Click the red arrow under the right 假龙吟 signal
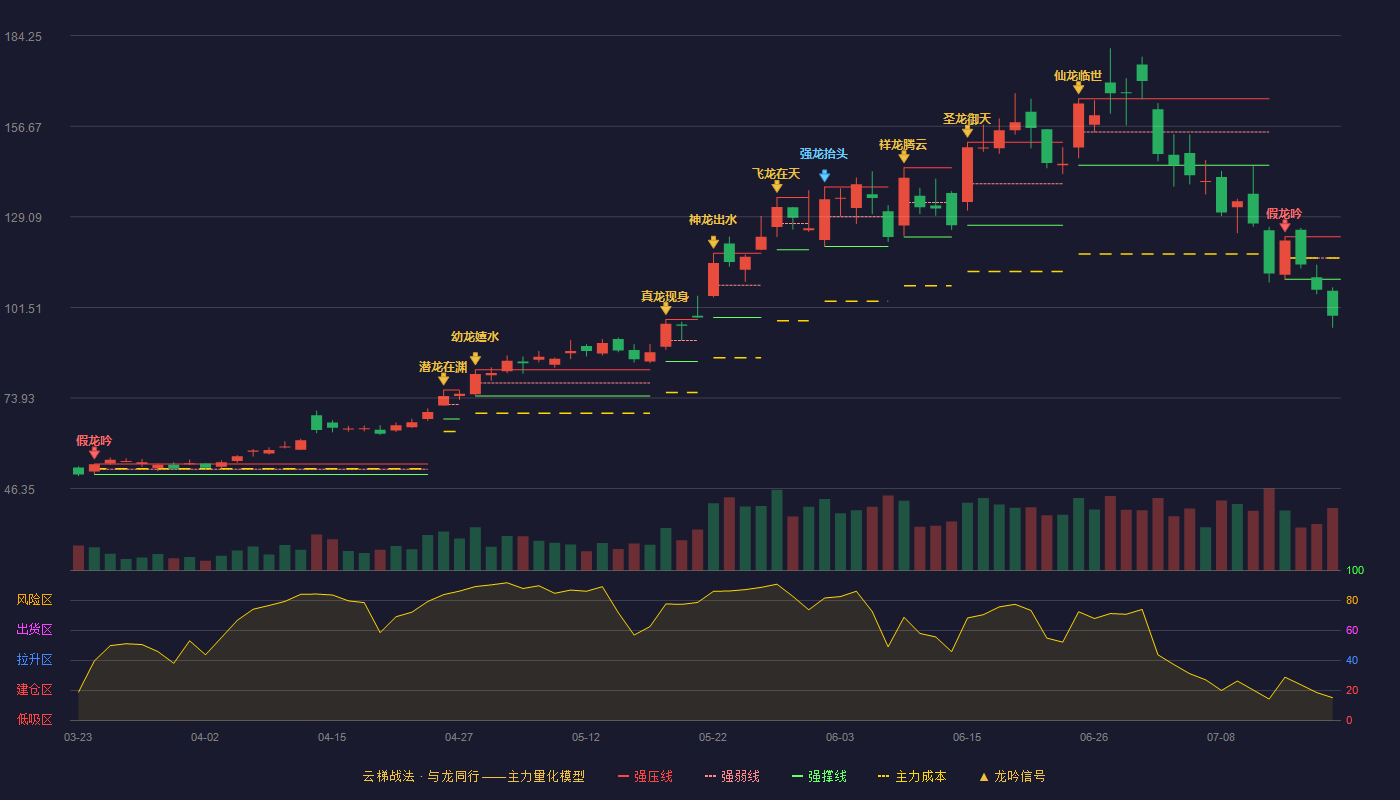 1284,226
